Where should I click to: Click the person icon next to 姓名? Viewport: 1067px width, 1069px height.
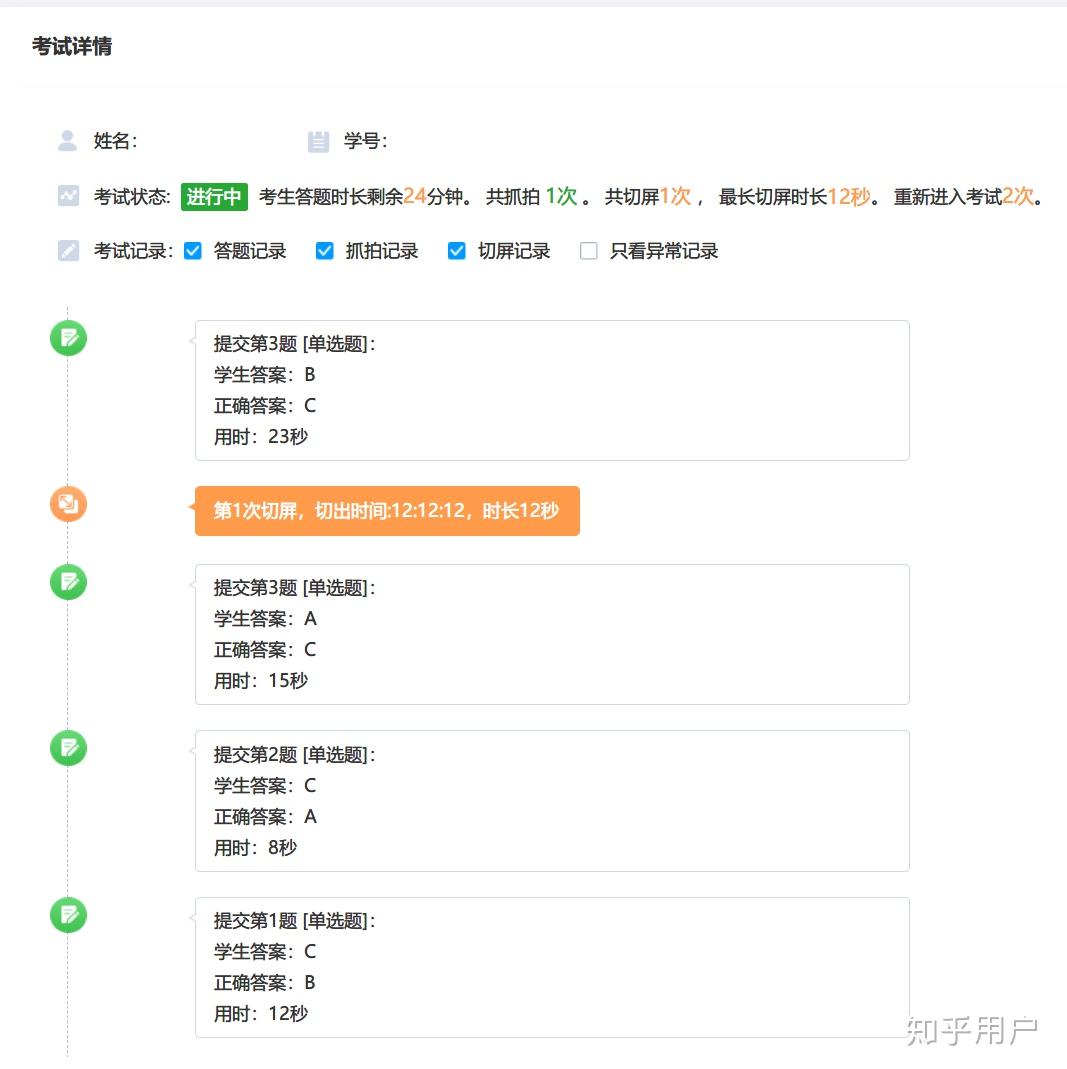tap(67, 141)
